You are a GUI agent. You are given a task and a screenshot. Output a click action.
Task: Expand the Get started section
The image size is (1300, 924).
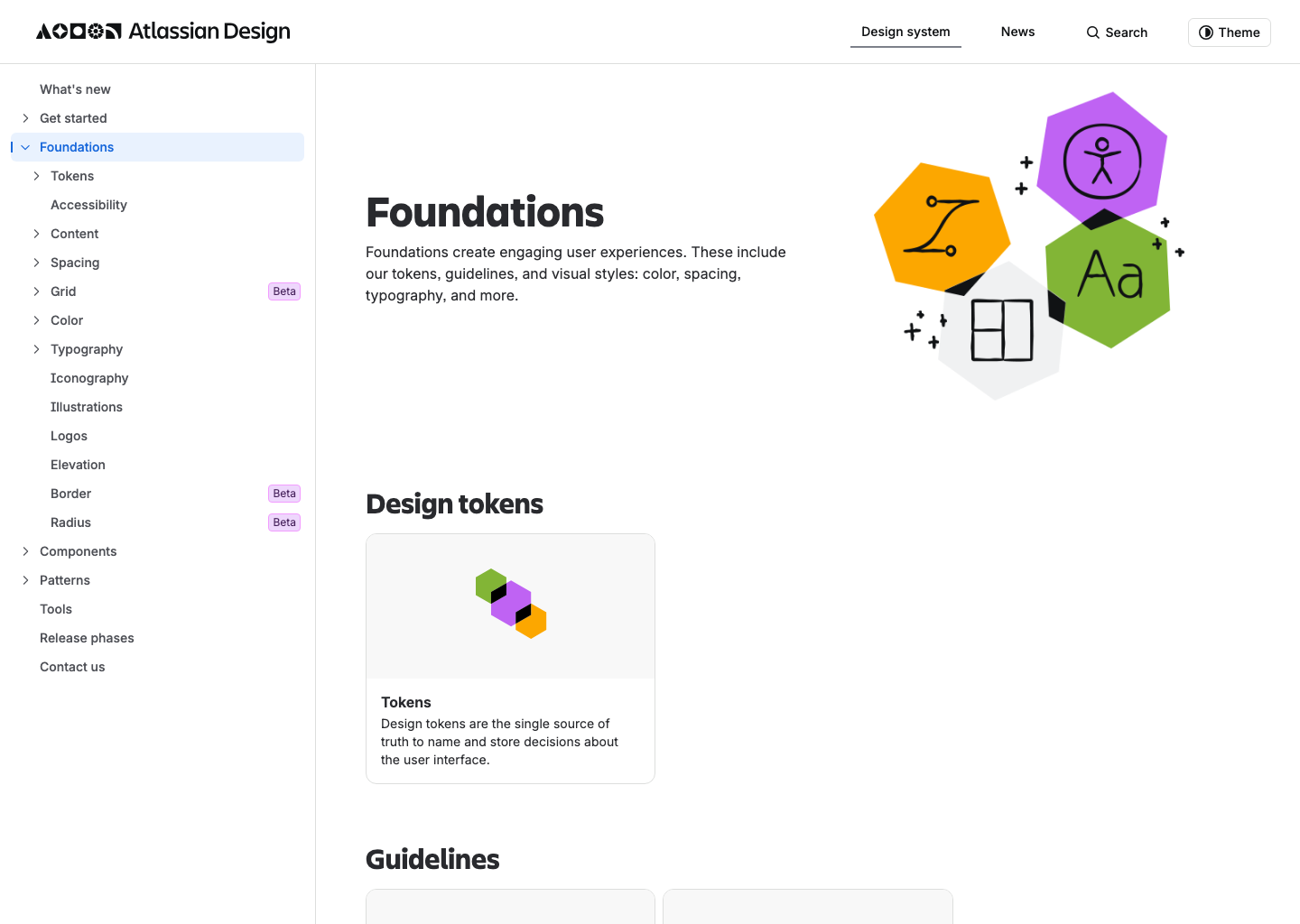24,118
